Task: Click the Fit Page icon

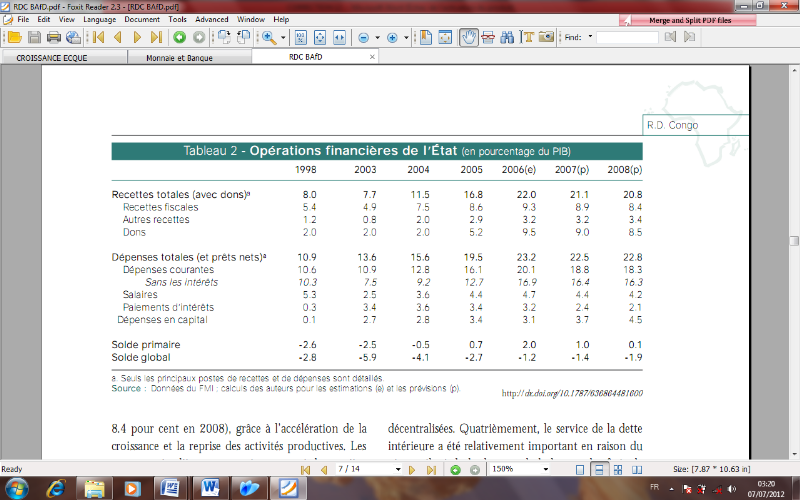Action: click(320, 37)
